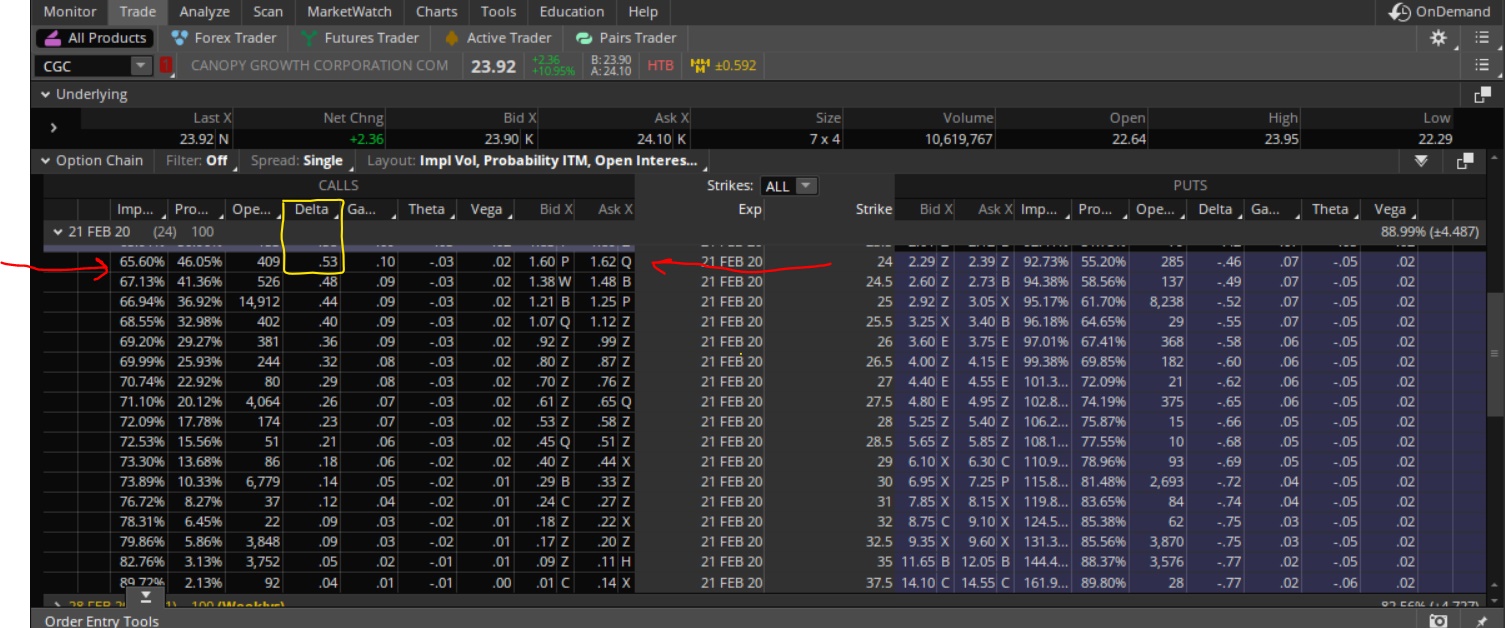Expand the underlying quote row arrow
Image resolution: width=1505 pixels, height=628 pixels.
(54, 128)
